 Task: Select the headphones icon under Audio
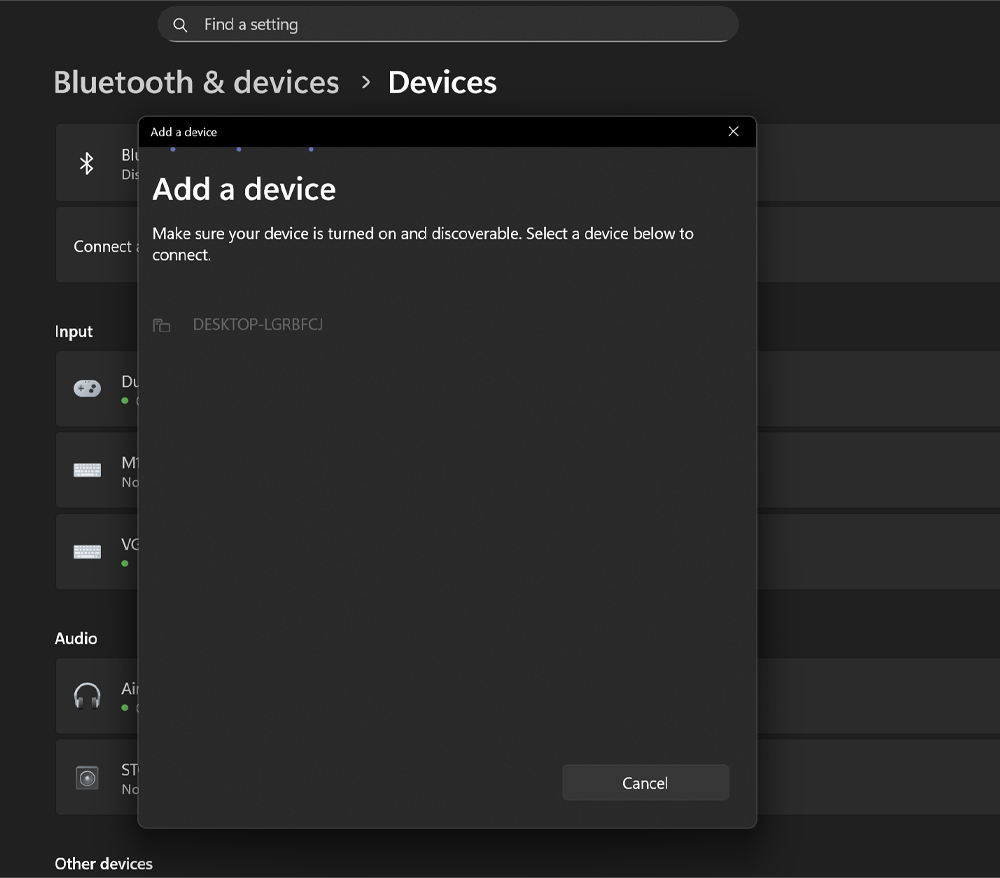(87, 695)
